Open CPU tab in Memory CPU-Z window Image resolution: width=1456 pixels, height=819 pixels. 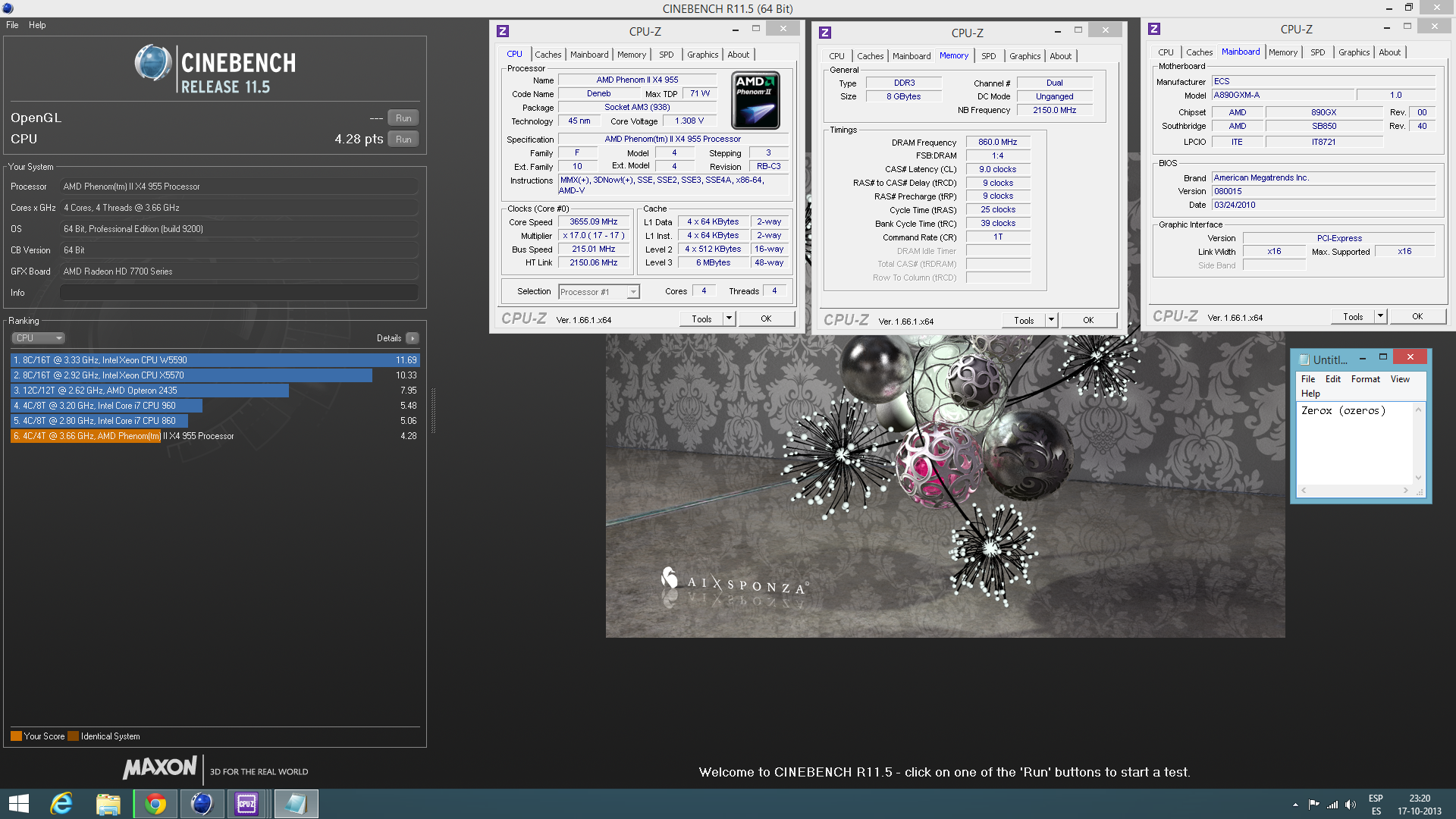click(836, 56)
